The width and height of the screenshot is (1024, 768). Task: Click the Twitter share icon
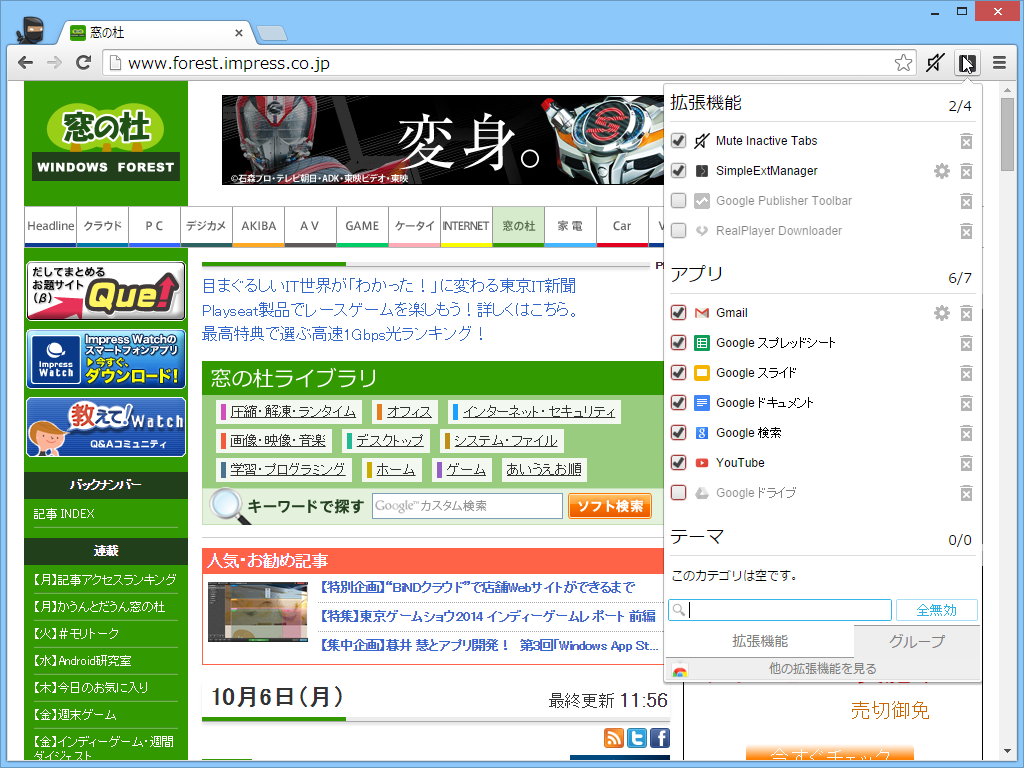point(637,738)
